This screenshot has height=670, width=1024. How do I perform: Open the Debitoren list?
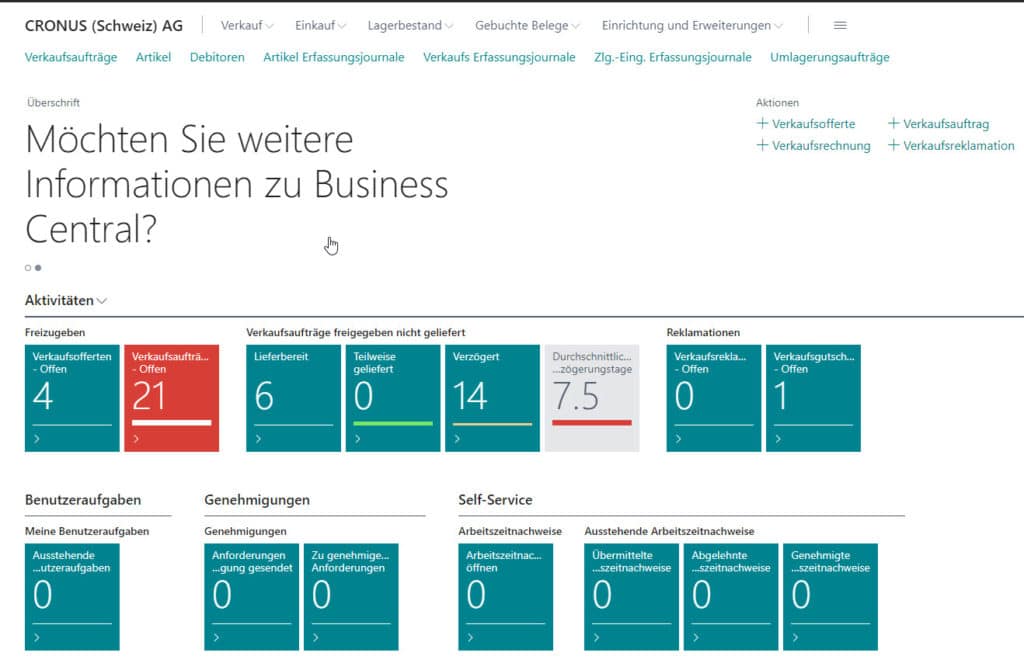[217, 57]
